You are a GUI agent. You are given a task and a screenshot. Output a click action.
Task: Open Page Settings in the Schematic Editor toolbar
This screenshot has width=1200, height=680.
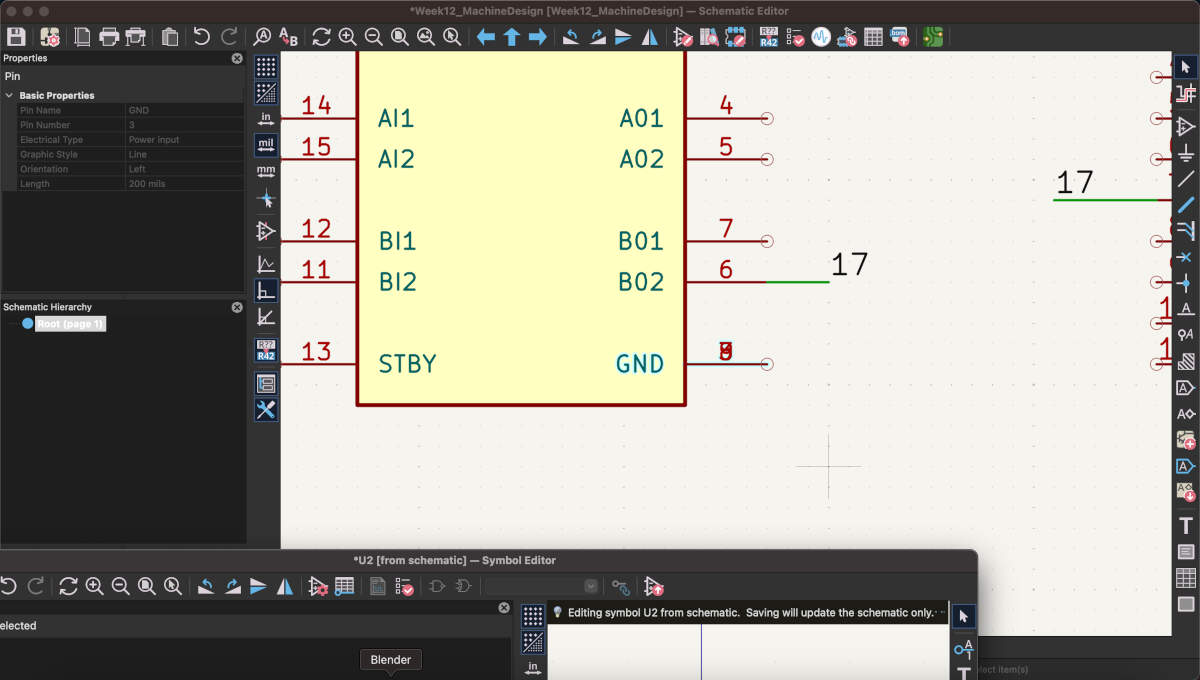click(82, 37)
